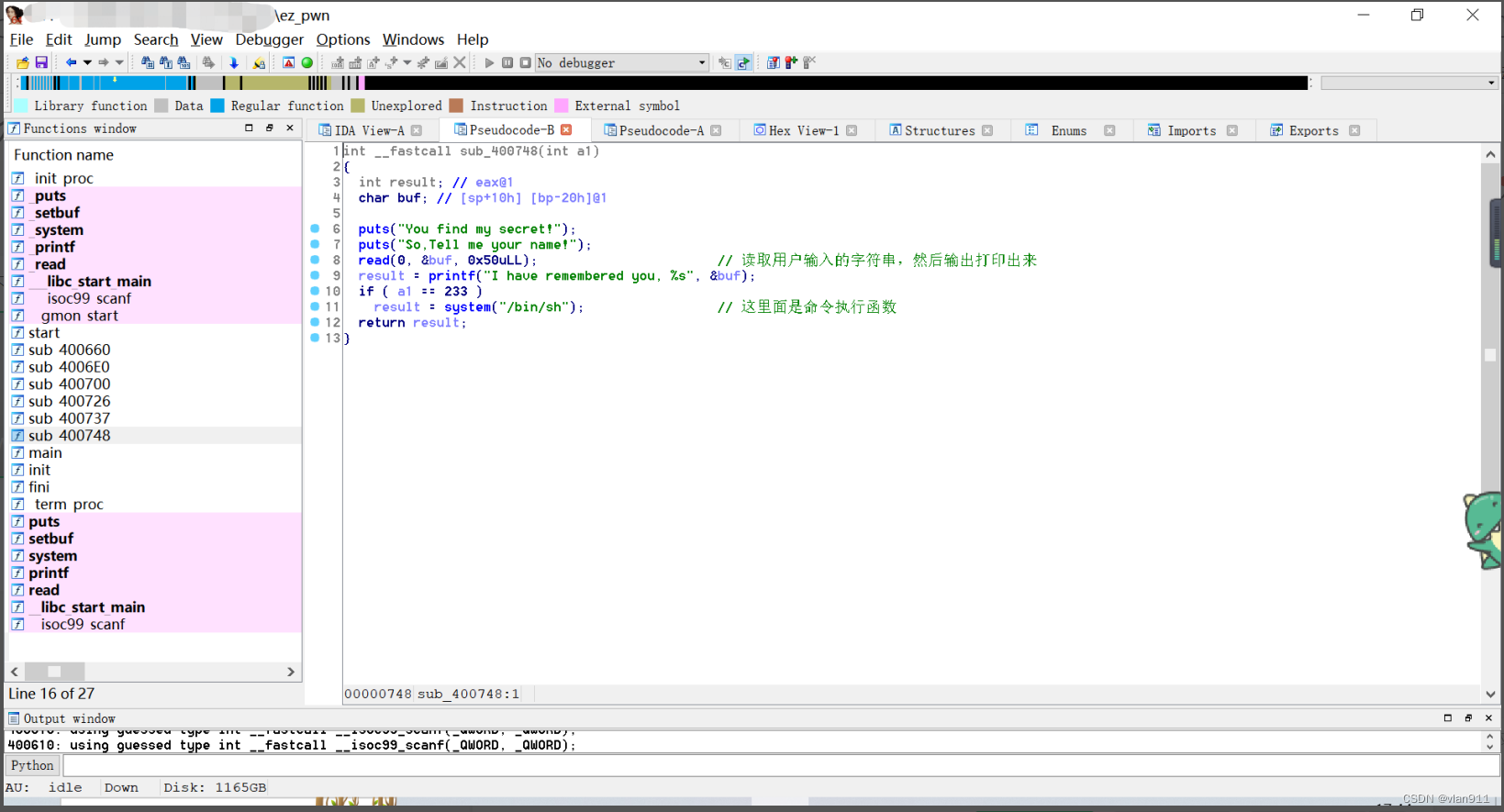Open the forward-navigation history dropdown arrow
Screen dimensions: 1504x812
click(x=119, y=62)
